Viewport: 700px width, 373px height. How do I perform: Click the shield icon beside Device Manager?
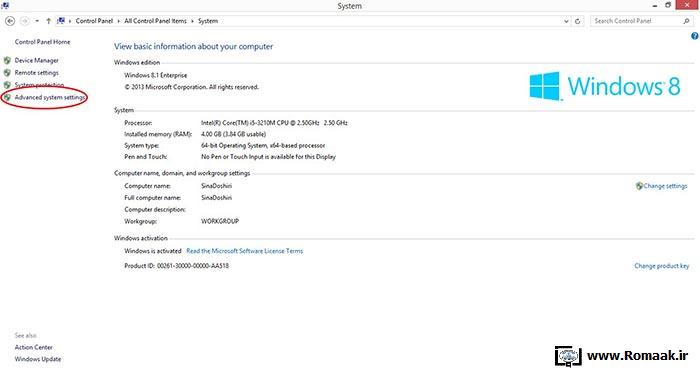click(7, 60)
